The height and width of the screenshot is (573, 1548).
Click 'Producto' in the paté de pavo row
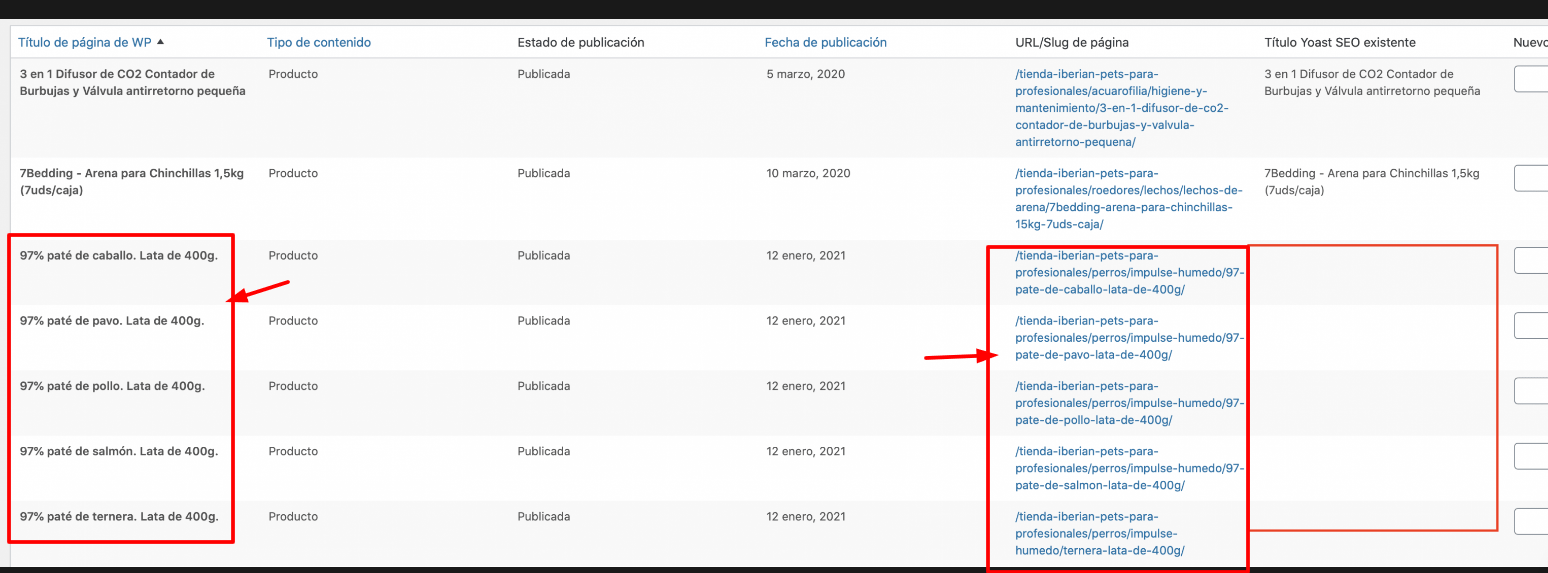click(x=293, y=321)
